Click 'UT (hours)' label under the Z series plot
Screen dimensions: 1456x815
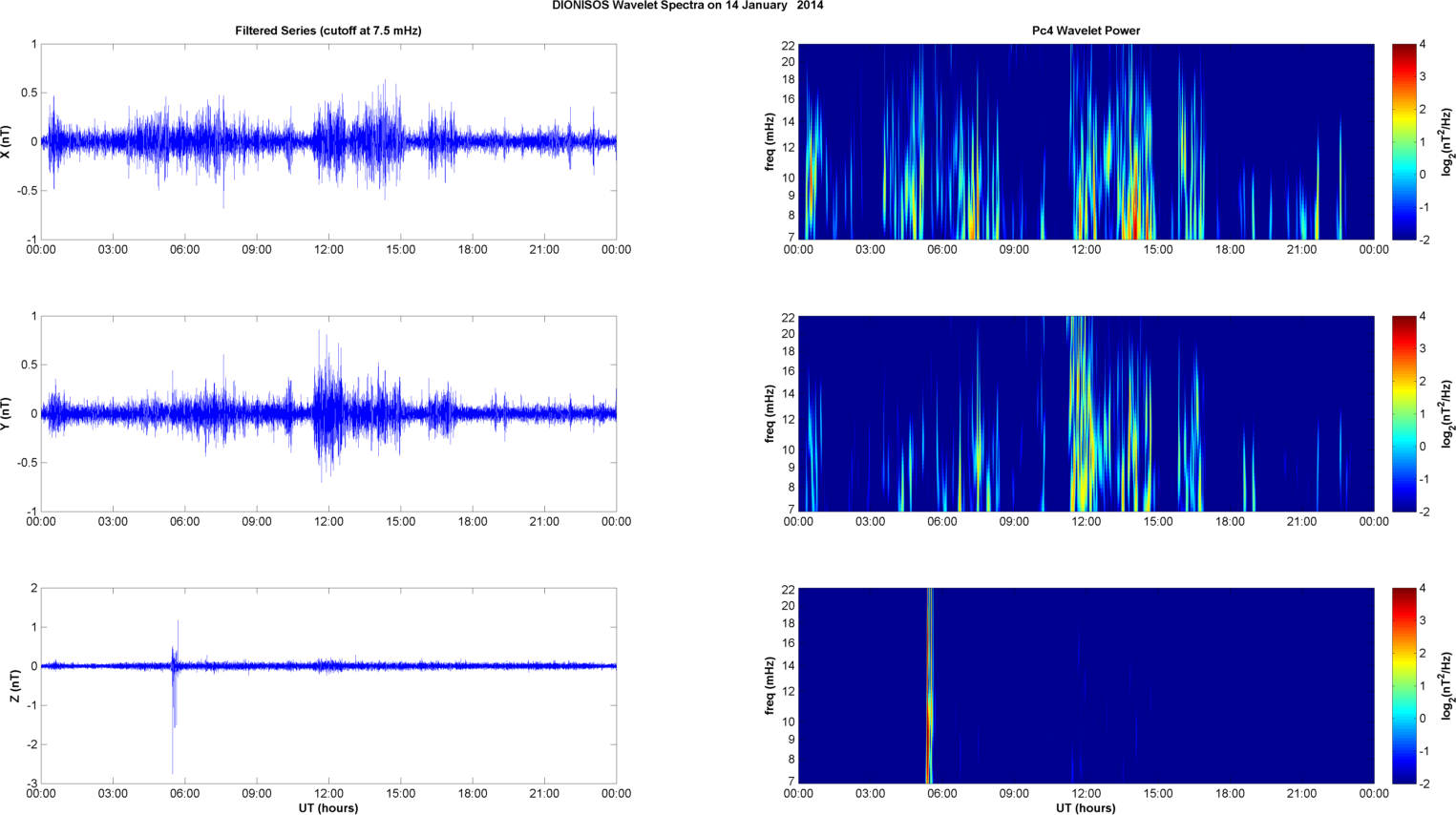point(328,807)
